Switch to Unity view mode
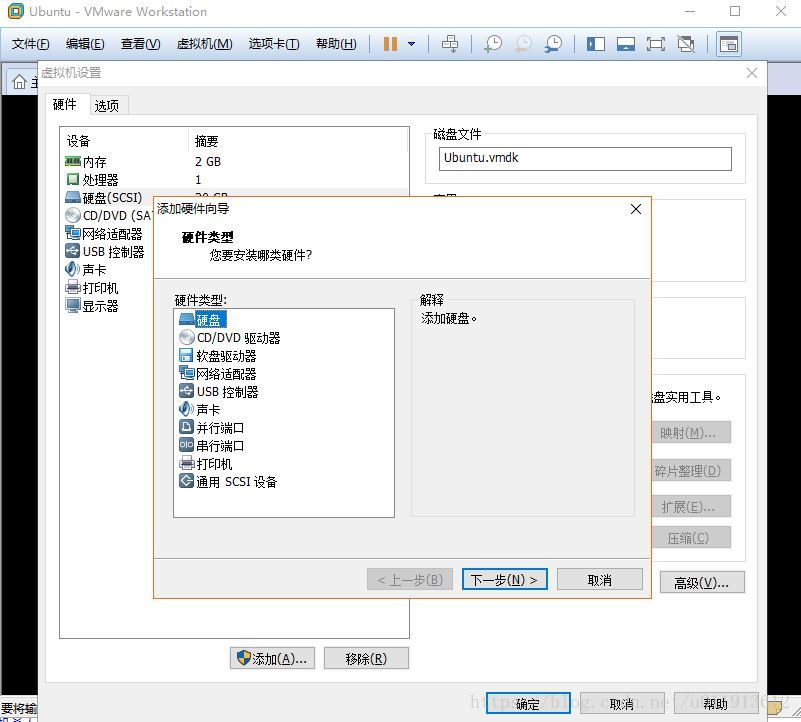Viewport: 801px width, 722px height. point(684,43)
